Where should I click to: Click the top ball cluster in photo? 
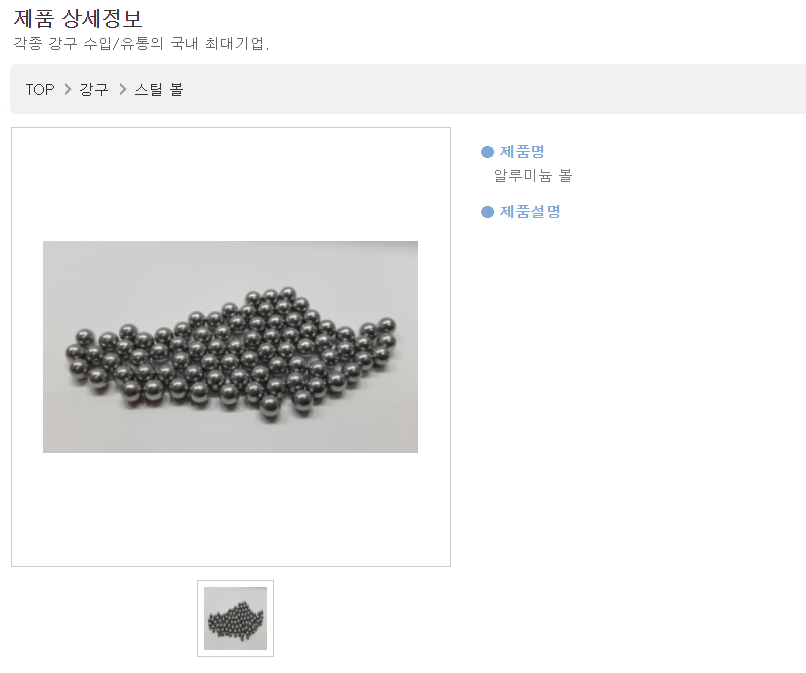pyautogui.click(x=271, y=297)
